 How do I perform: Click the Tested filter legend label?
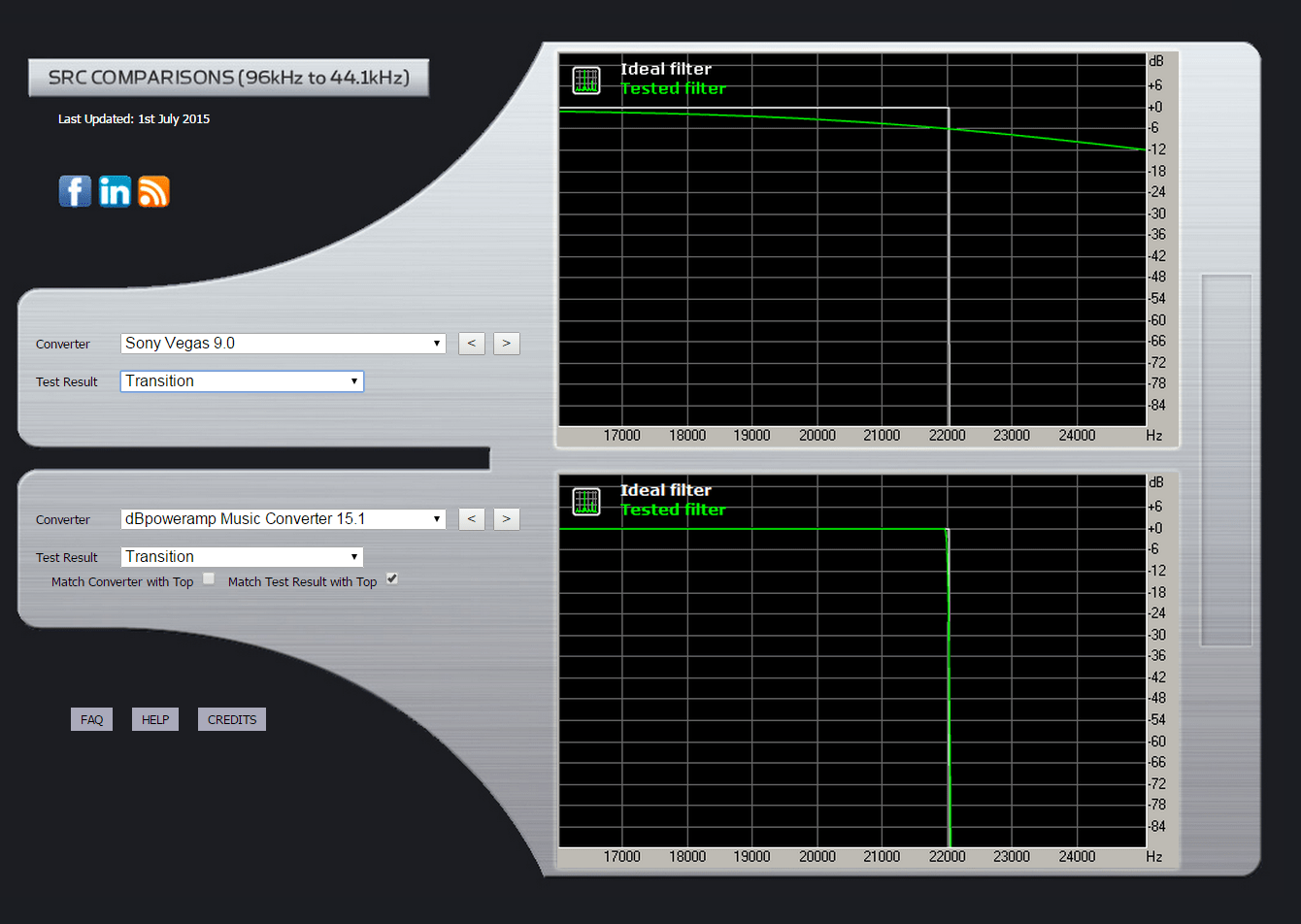674,87
